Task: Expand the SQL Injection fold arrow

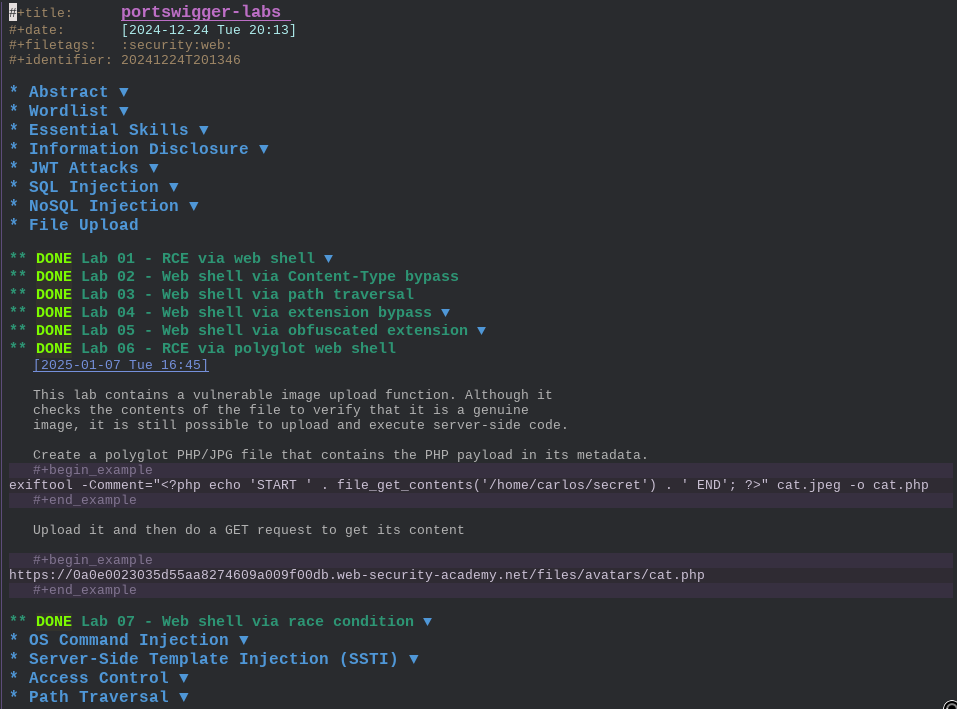Action: point(174,187)
